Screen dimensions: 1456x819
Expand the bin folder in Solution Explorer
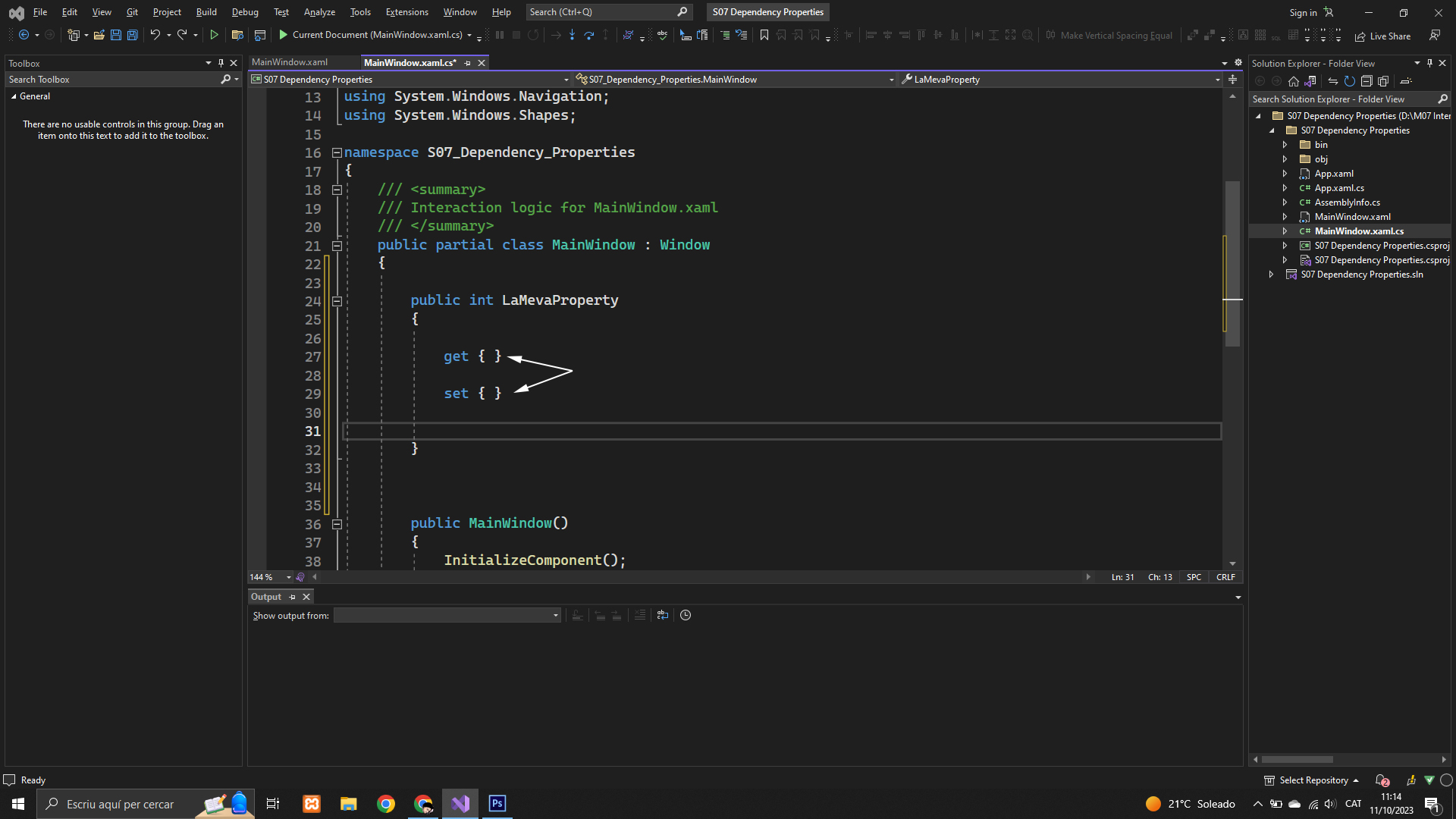coord(1285,145)
